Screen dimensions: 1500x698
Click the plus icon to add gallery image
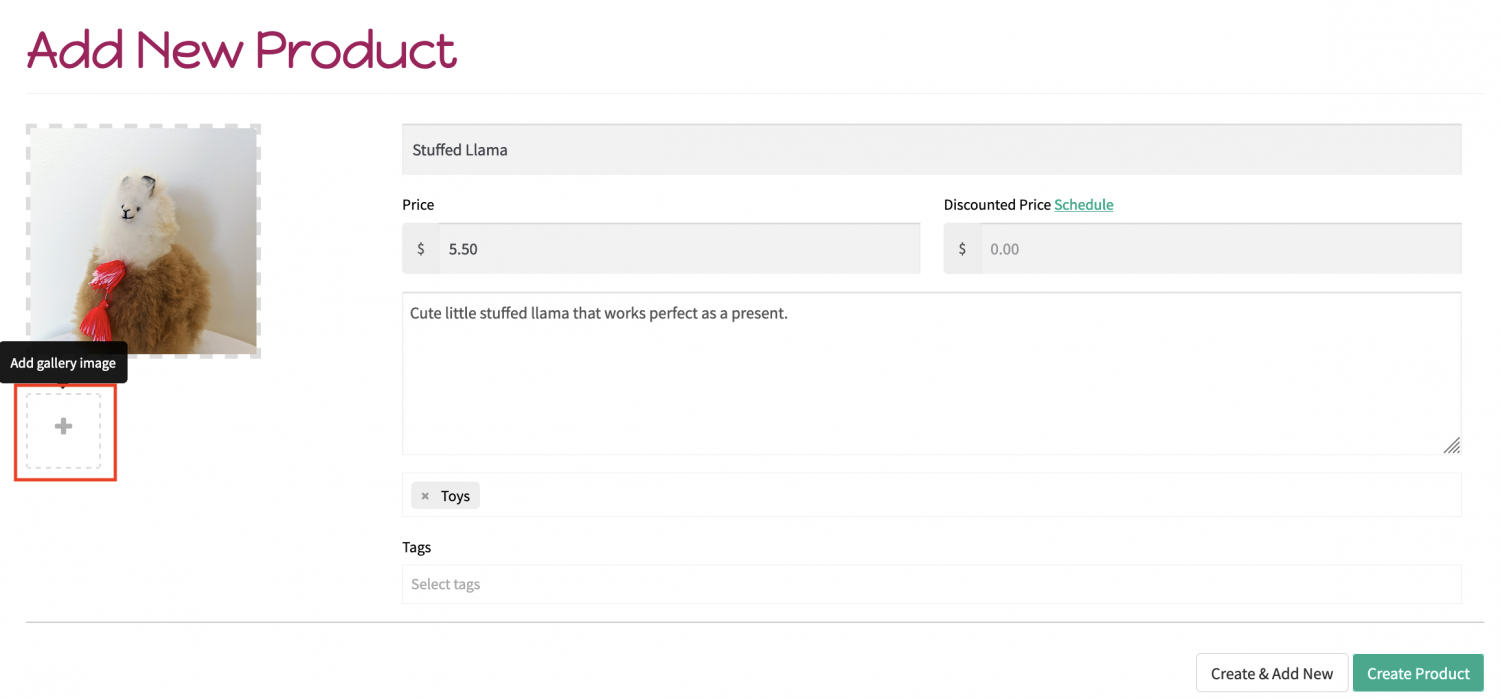63,427
